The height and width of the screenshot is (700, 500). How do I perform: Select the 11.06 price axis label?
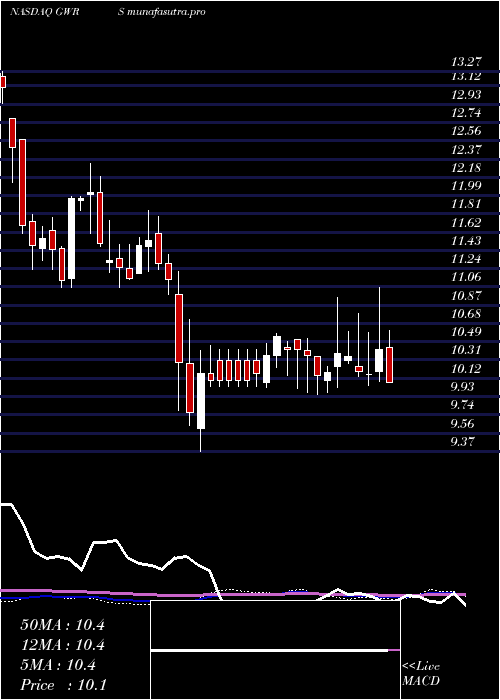pos(466,277)
